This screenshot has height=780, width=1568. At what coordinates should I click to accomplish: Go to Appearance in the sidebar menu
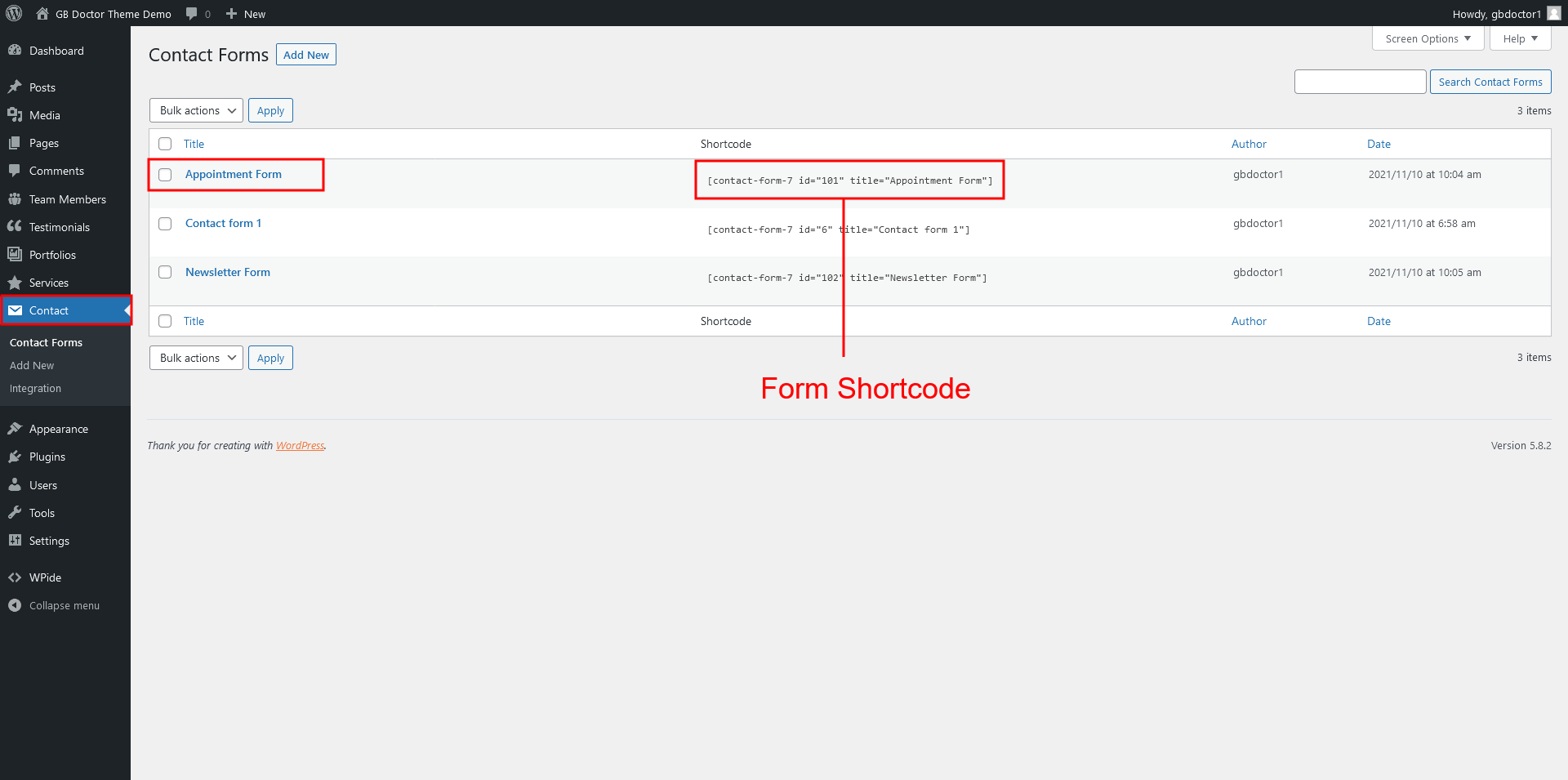coord(58,429)
